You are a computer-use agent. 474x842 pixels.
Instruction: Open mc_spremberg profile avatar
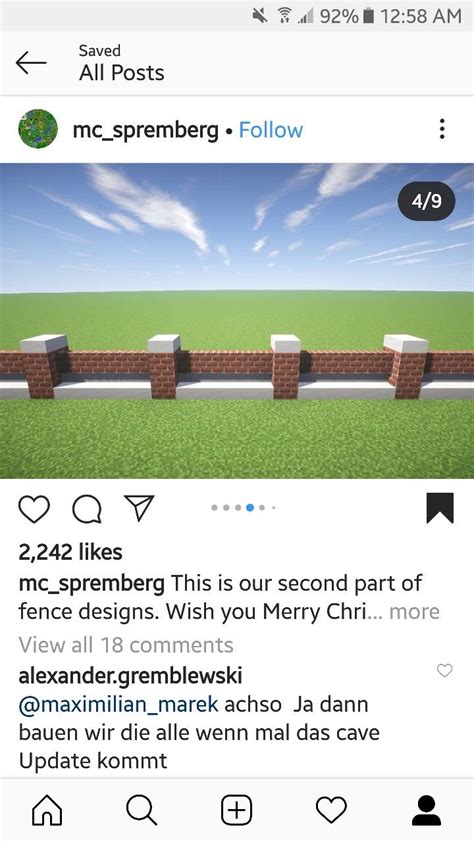click(x=38, y=129)
